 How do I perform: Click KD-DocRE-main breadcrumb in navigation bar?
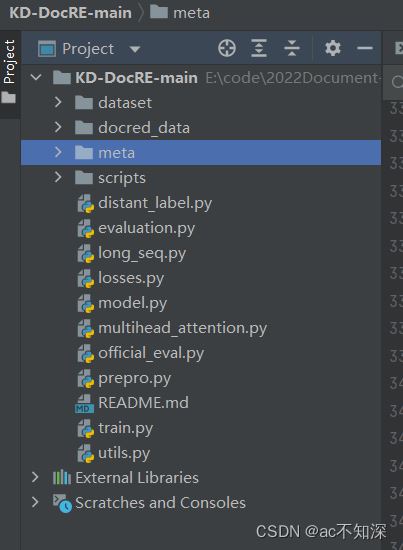click(70, 13)
